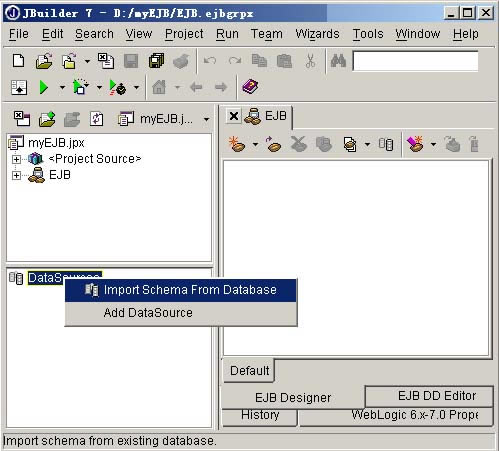
Task: Click the Print icon
Action: tap(181, 61)
